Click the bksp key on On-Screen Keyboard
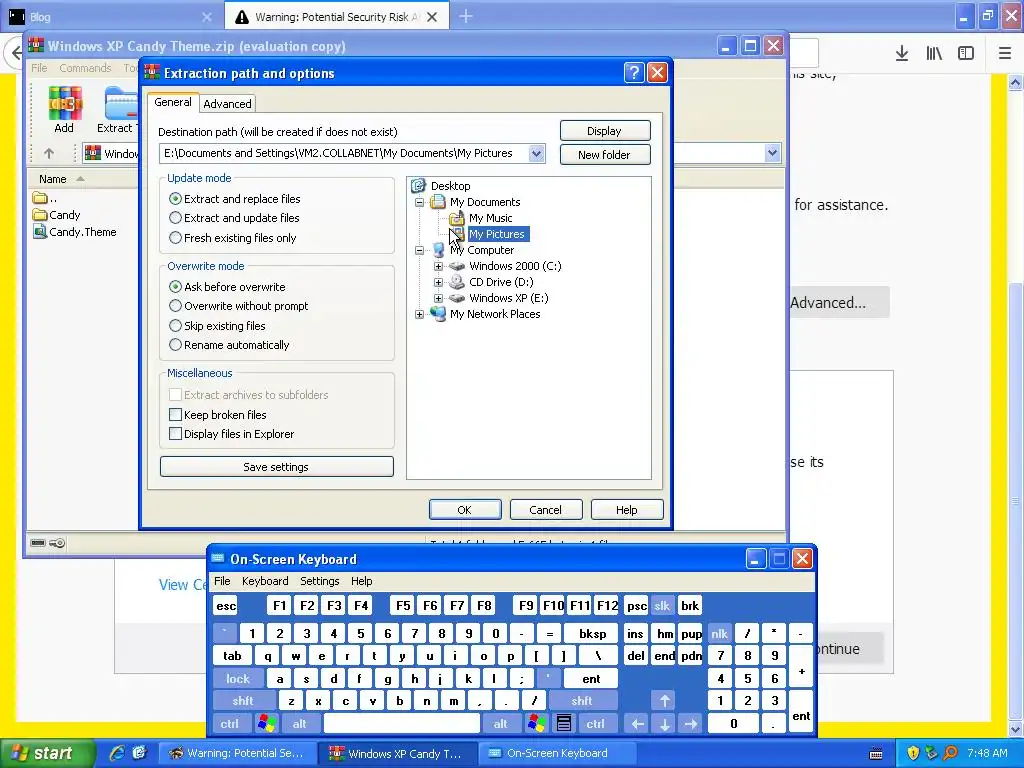Screen dimensions: 1024x768 point(592,633)
